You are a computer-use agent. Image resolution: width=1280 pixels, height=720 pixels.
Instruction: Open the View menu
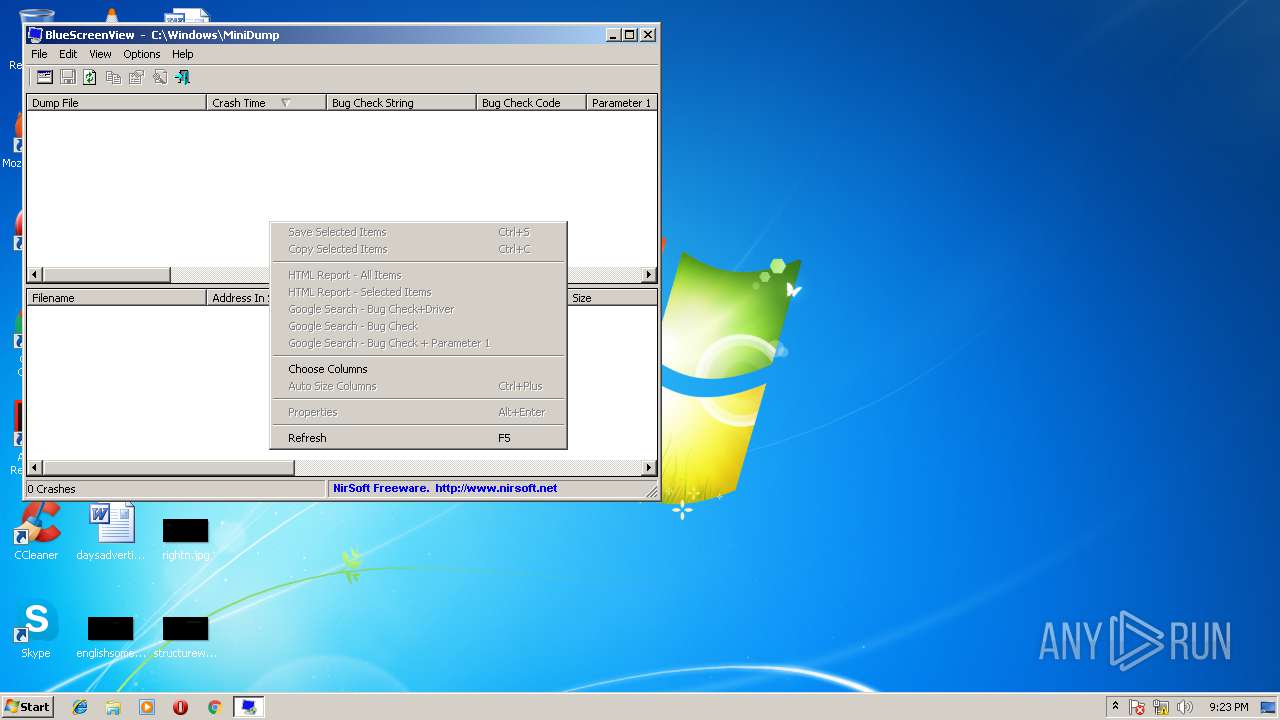pyautogui.click(x=100, y=54)
